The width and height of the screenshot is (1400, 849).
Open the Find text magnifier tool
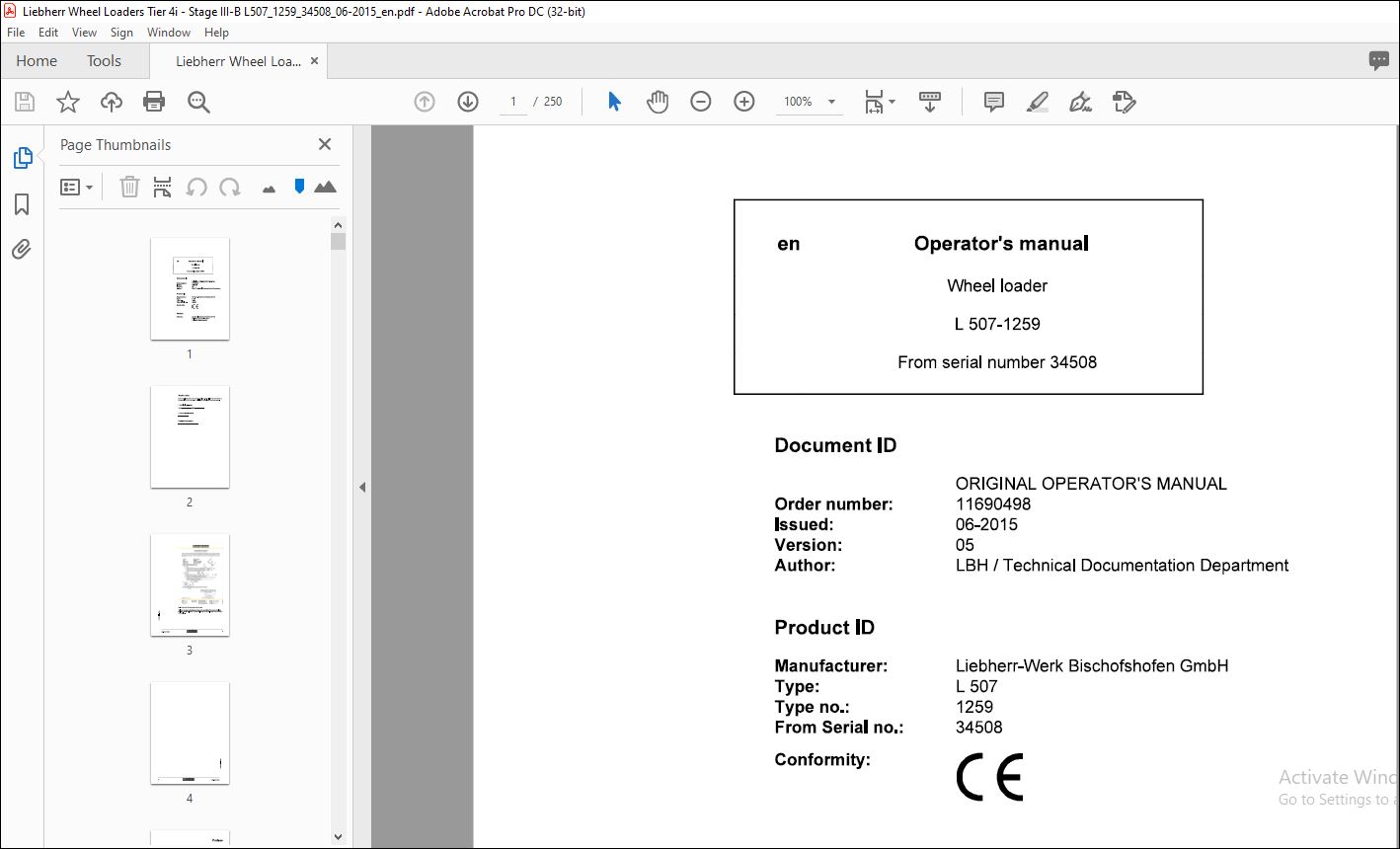(198, 102)
